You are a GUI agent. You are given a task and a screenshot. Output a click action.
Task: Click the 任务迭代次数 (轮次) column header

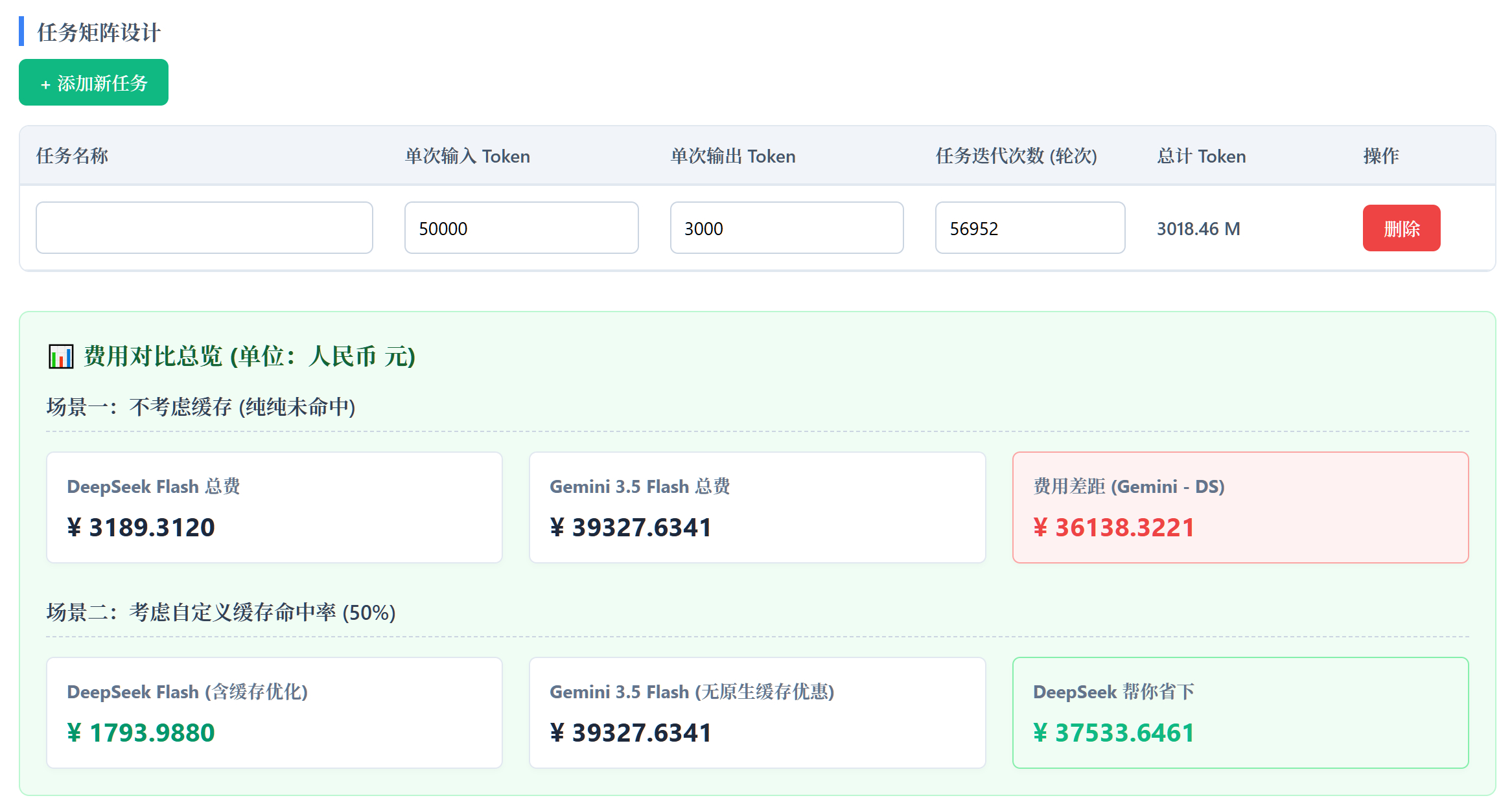1016,156
